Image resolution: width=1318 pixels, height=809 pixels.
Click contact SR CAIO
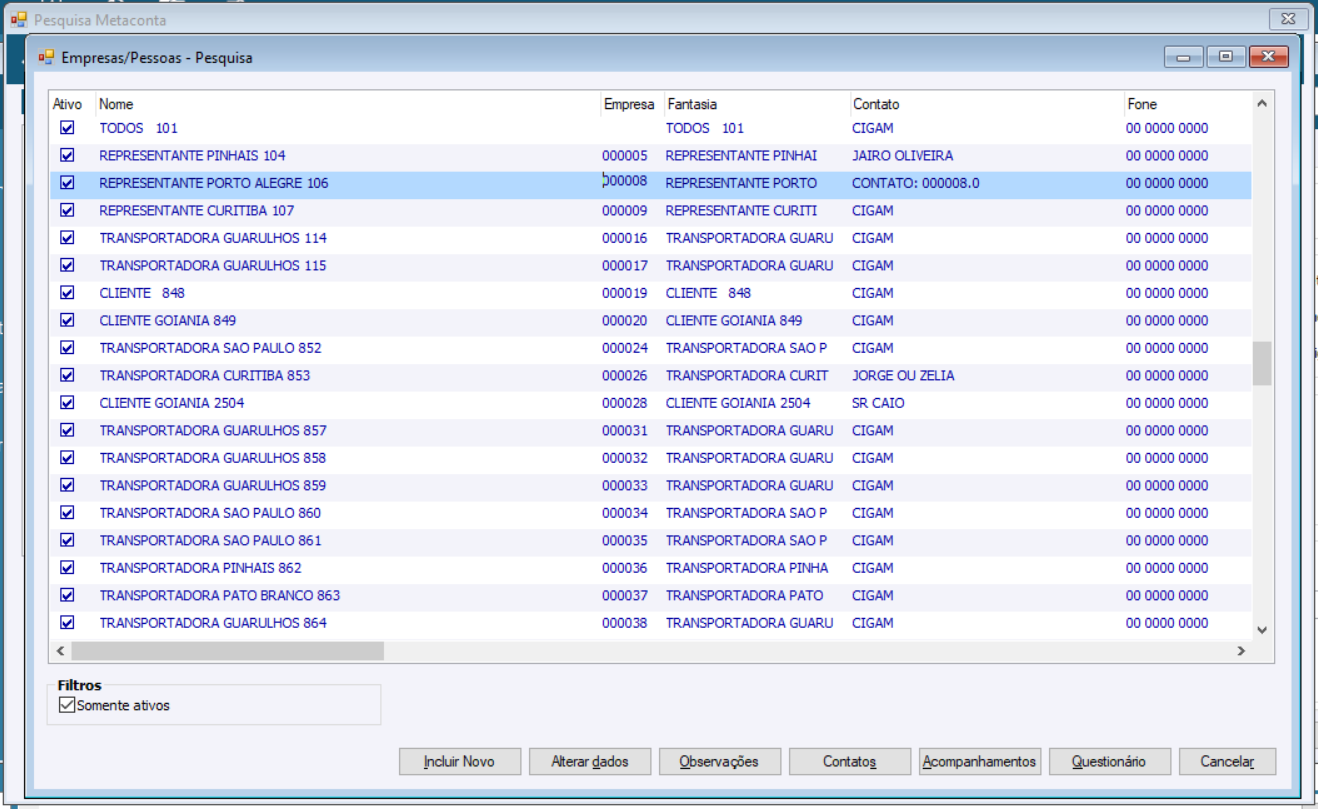coord(879,403)
